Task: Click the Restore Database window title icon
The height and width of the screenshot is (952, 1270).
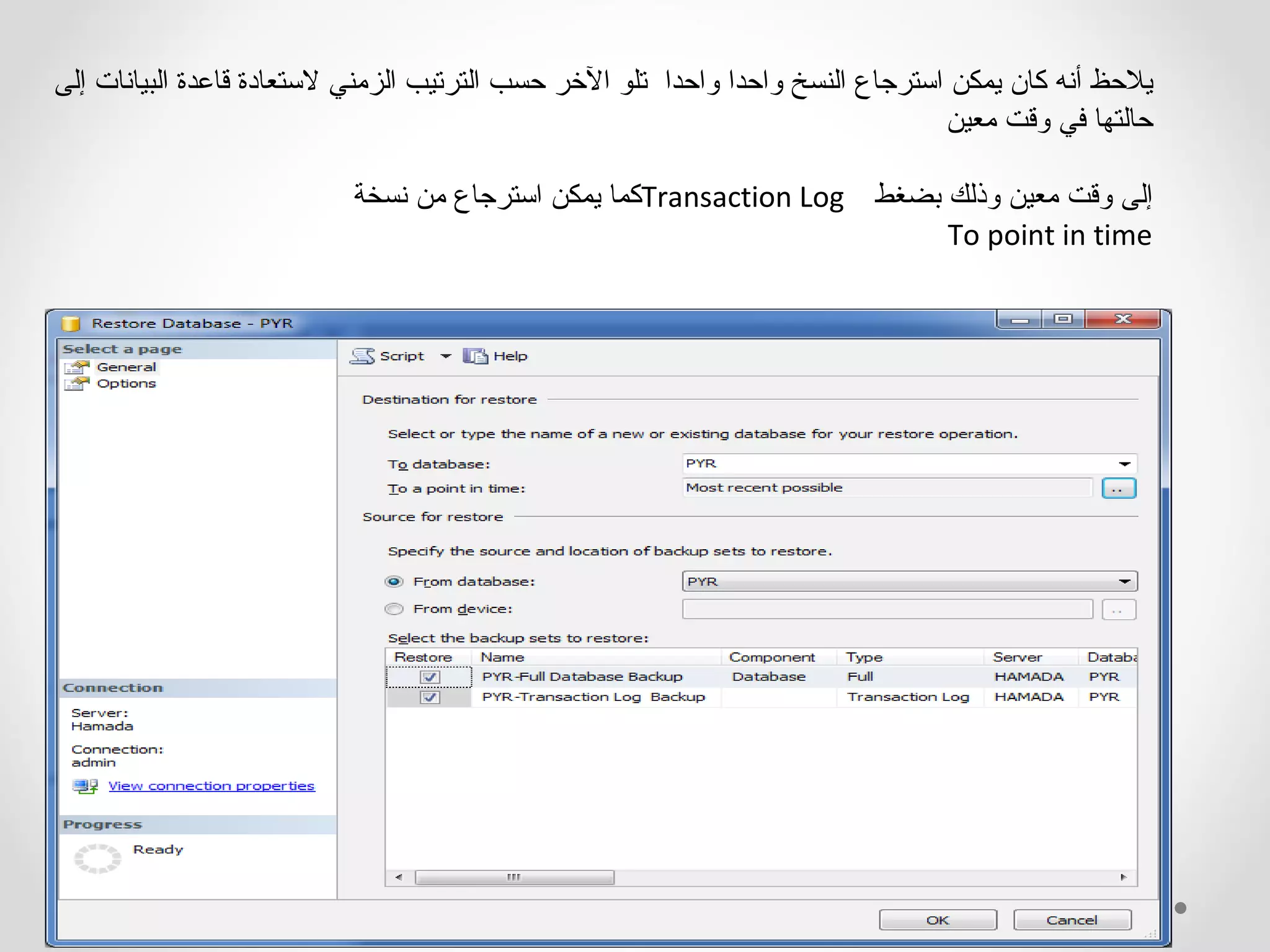Action: pyautogui.click(x=71, y=324)
